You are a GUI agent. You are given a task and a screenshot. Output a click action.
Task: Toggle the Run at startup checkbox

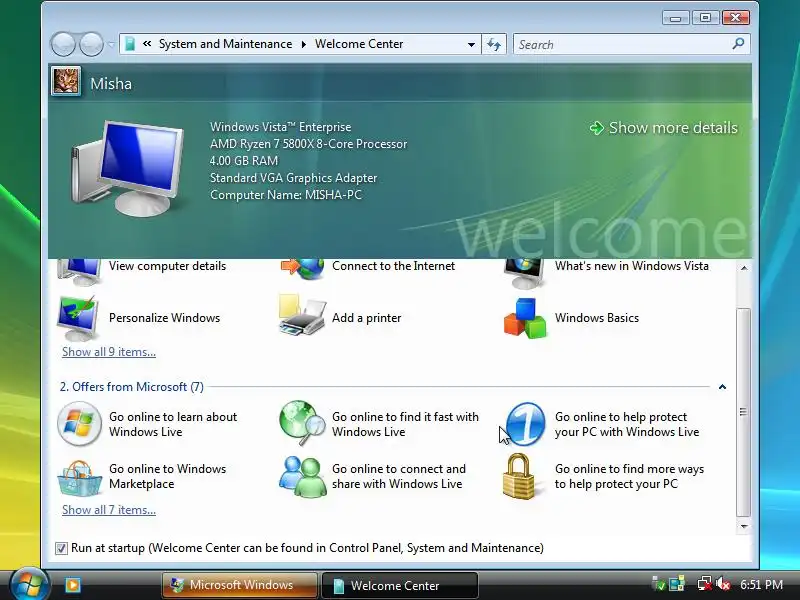pos(61,548)
